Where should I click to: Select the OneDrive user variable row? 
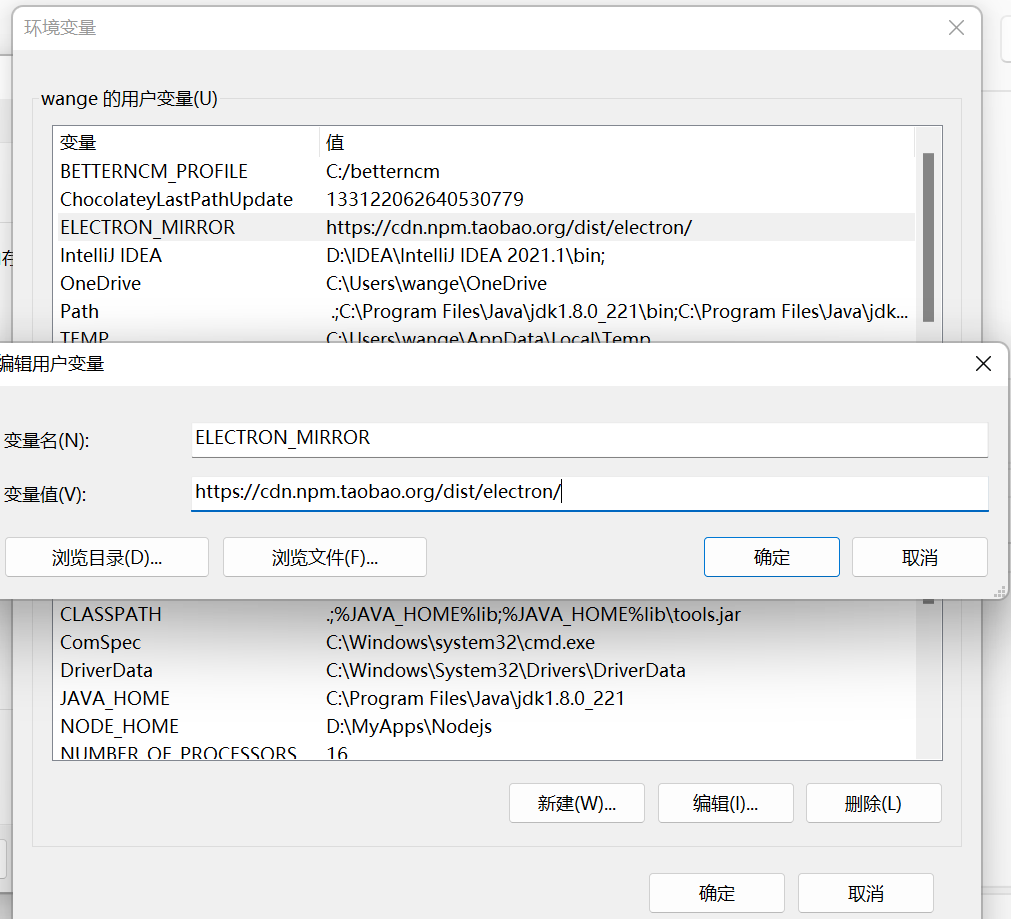tap(101, 284)
